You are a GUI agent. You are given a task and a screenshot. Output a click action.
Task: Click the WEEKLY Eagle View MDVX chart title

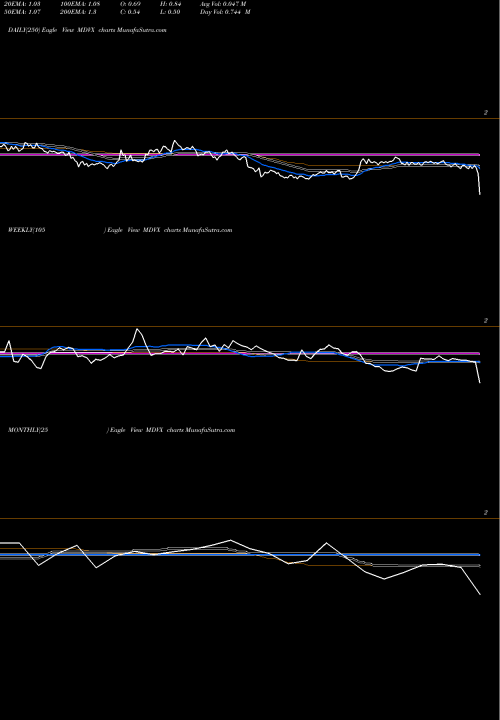[x=120, y=230]
